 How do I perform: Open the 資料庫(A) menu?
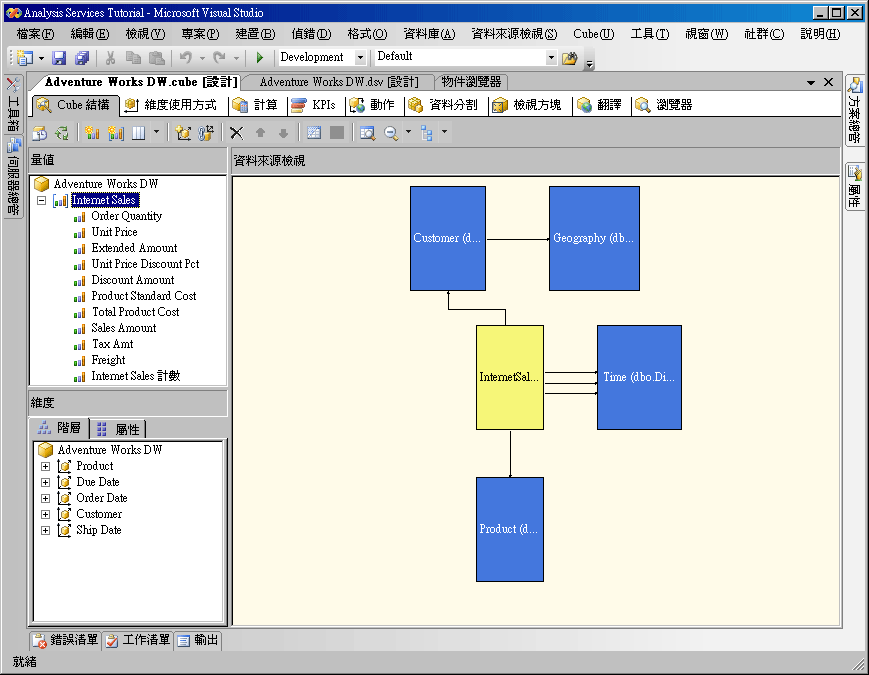429,34
